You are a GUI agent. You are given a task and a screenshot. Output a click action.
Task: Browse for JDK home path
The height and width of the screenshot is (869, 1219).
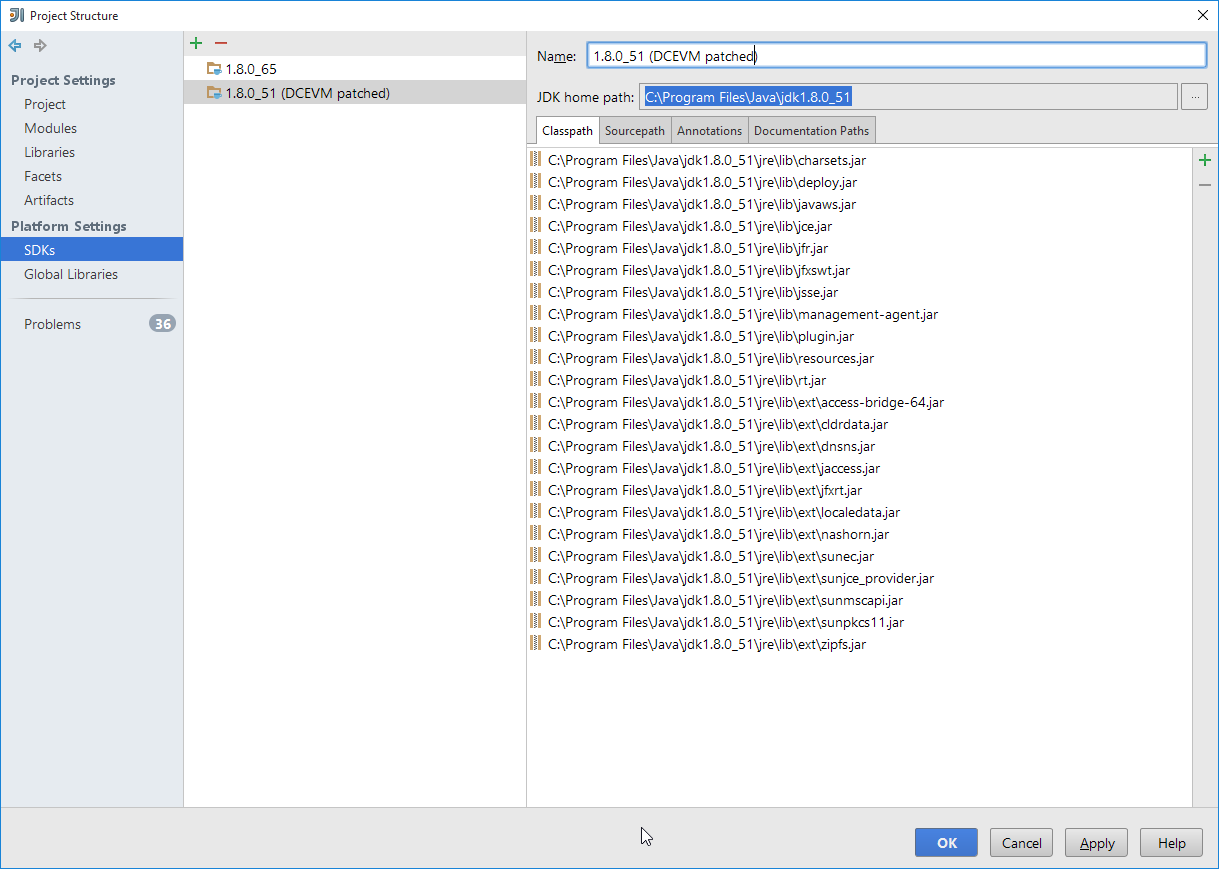coord(1194,97)
